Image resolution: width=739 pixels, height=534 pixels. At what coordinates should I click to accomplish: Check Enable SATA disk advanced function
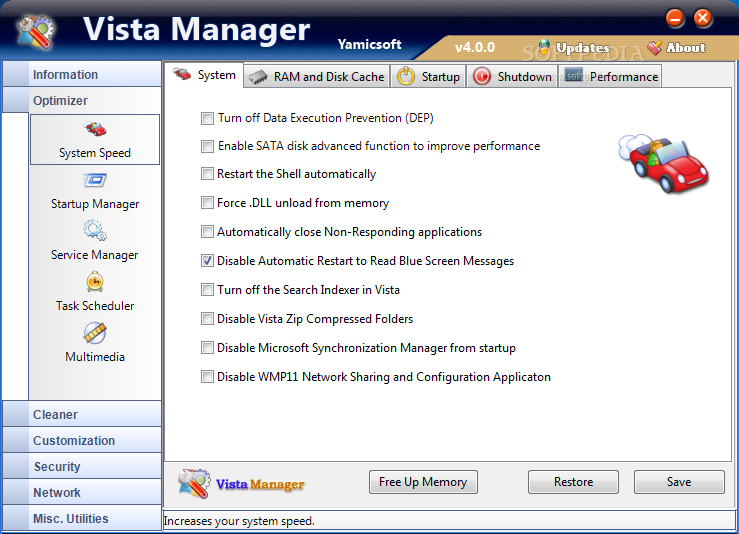[207, 146]
